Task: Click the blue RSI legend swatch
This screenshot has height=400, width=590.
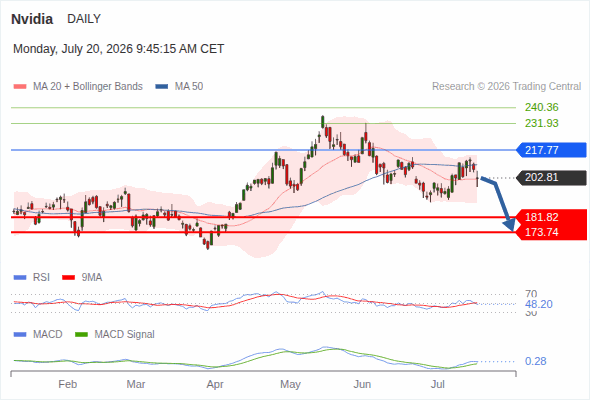Action: tap(20, 278)
